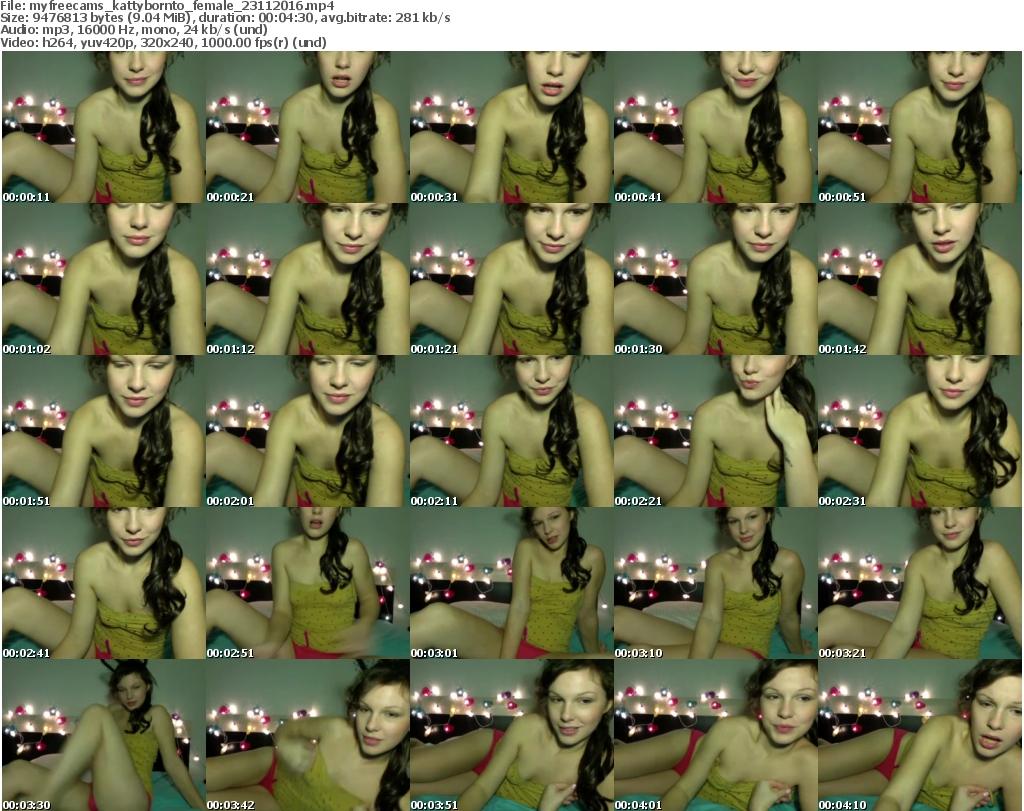Image resolution: width=1024 pixels, height=811 pixels.
Task: Choose the thumbnail at 00:02:51
Action: pos(308,583)
